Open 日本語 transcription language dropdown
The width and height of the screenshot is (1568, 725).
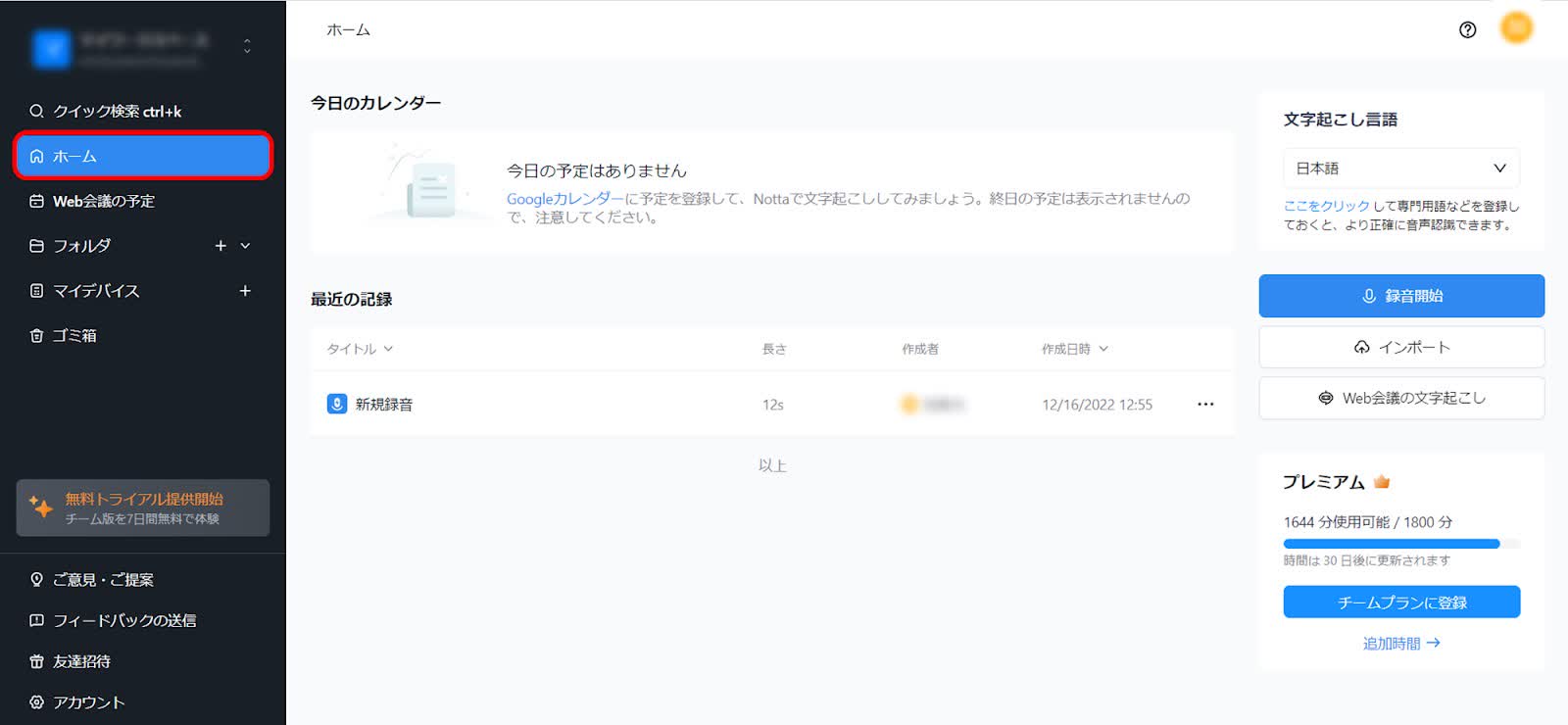coord(1401,169)
